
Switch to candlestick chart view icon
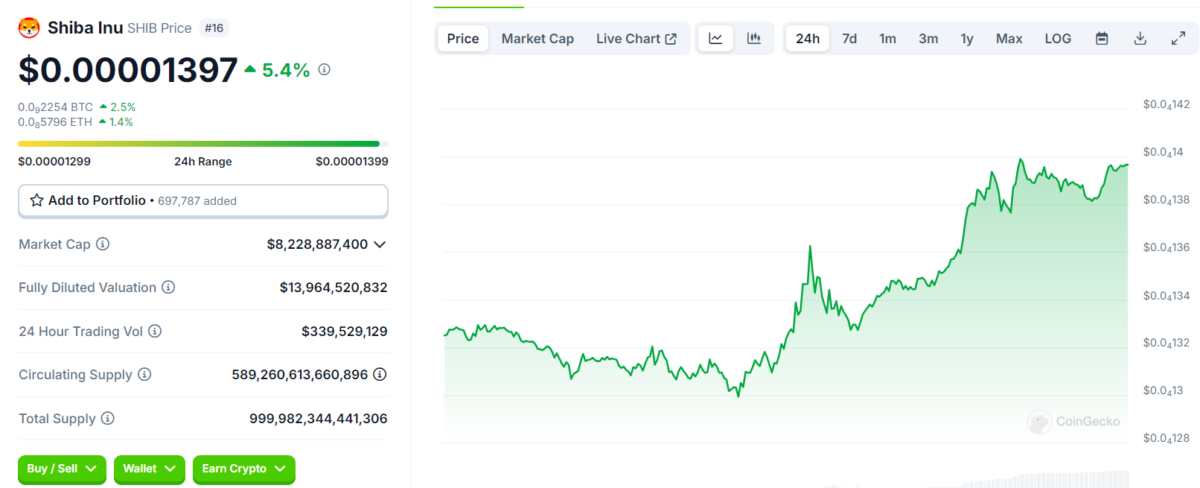tap(754, 39)
